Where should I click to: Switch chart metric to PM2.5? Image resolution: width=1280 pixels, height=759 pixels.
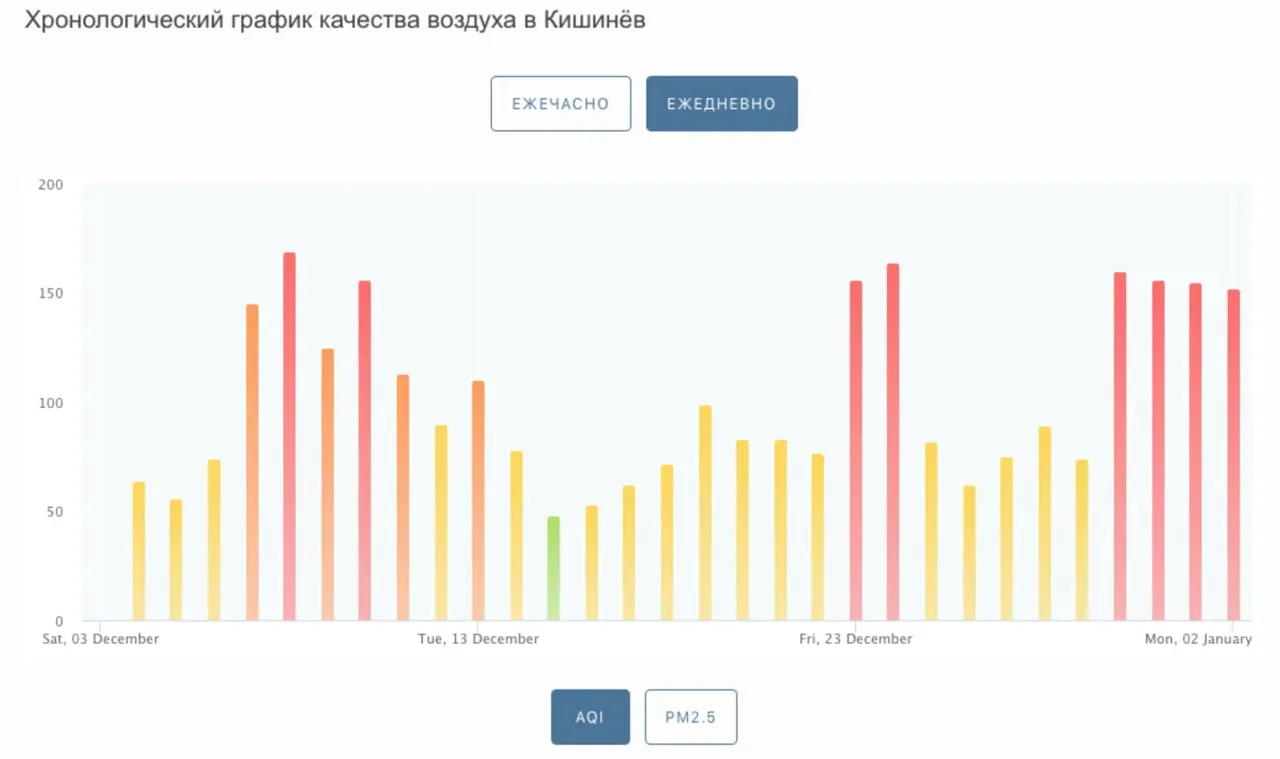tap(691, 717)
